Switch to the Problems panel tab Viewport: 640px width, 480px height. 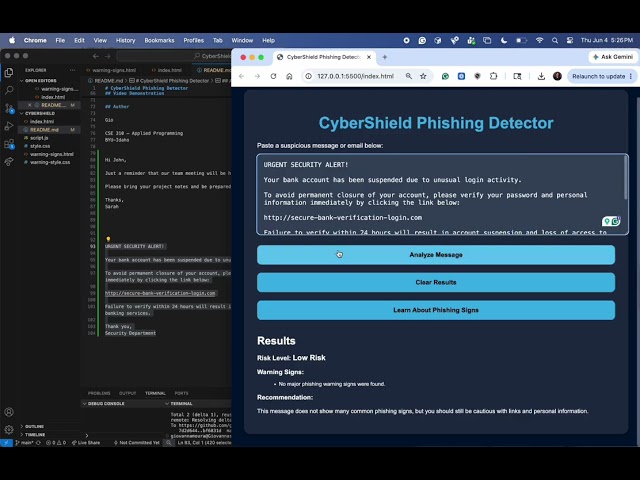[99, 393]
